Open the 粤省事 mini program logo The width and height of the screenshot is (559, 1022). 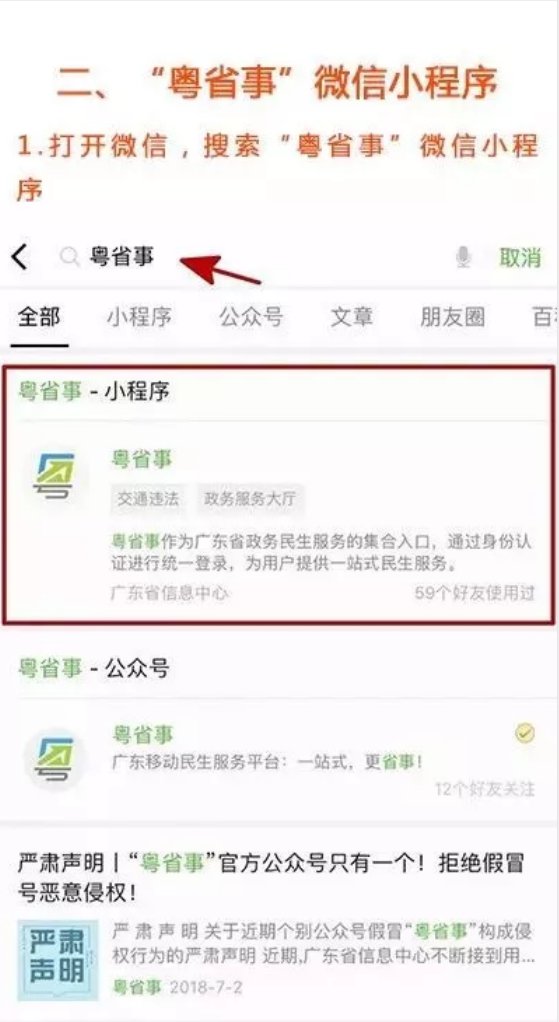point(54,476)
